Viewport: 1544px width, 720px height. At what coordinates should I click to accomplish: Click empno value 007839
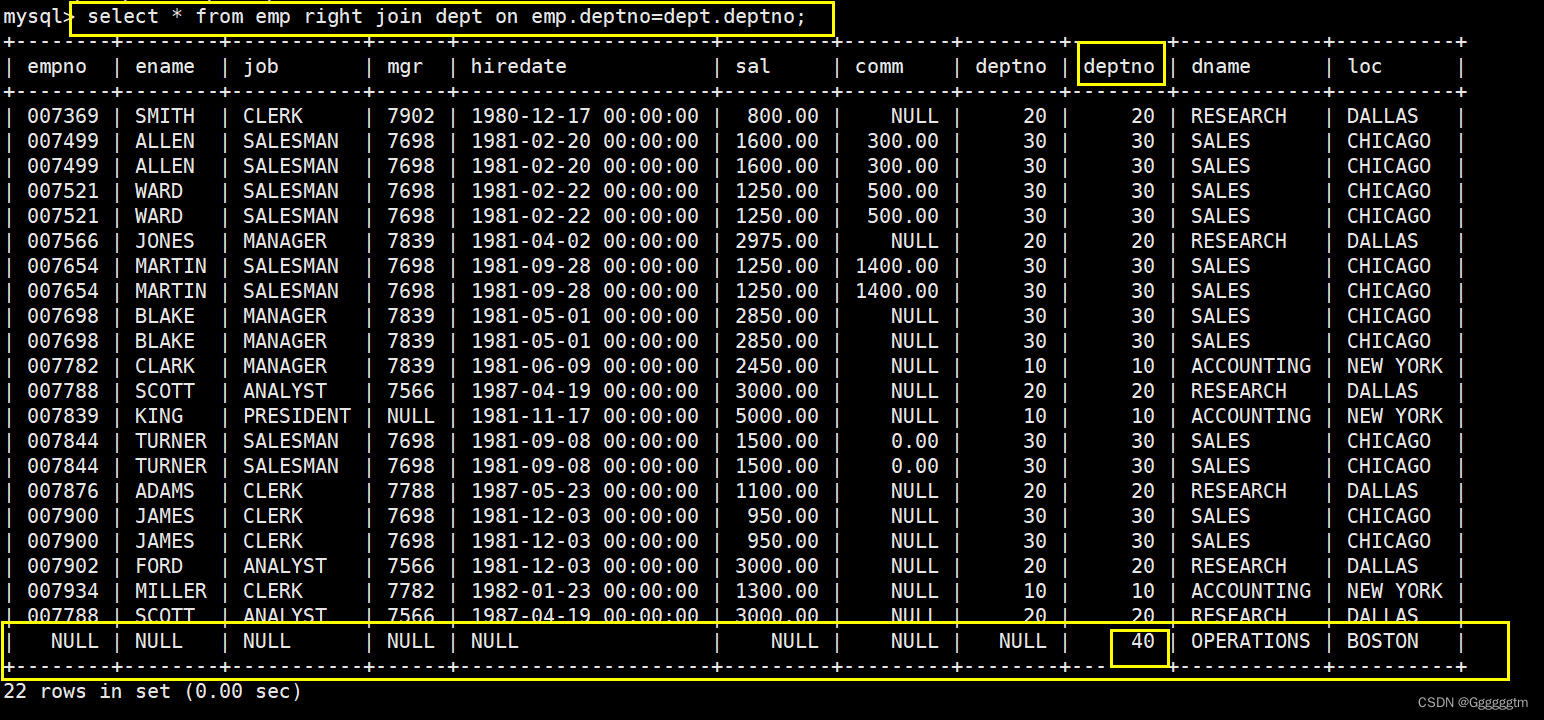click(x=63, y=416)
